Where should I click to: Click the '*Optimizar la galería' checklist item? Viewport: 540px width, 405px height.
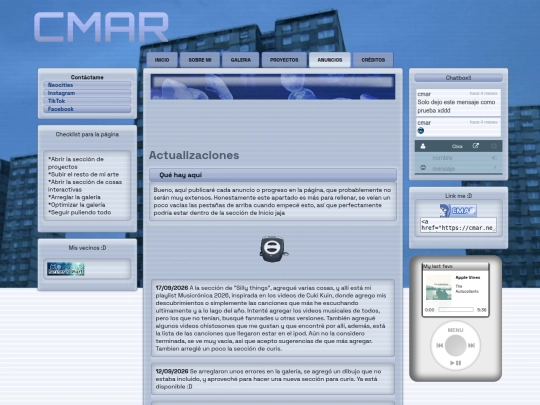coord(76,205)
